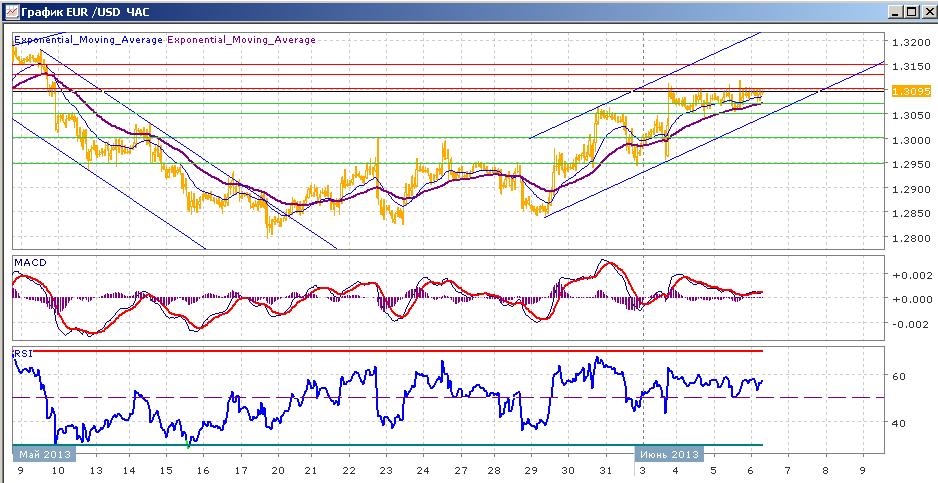
Task: Click the +0.002 MACD scale label
Action: [x=911, y=275]
